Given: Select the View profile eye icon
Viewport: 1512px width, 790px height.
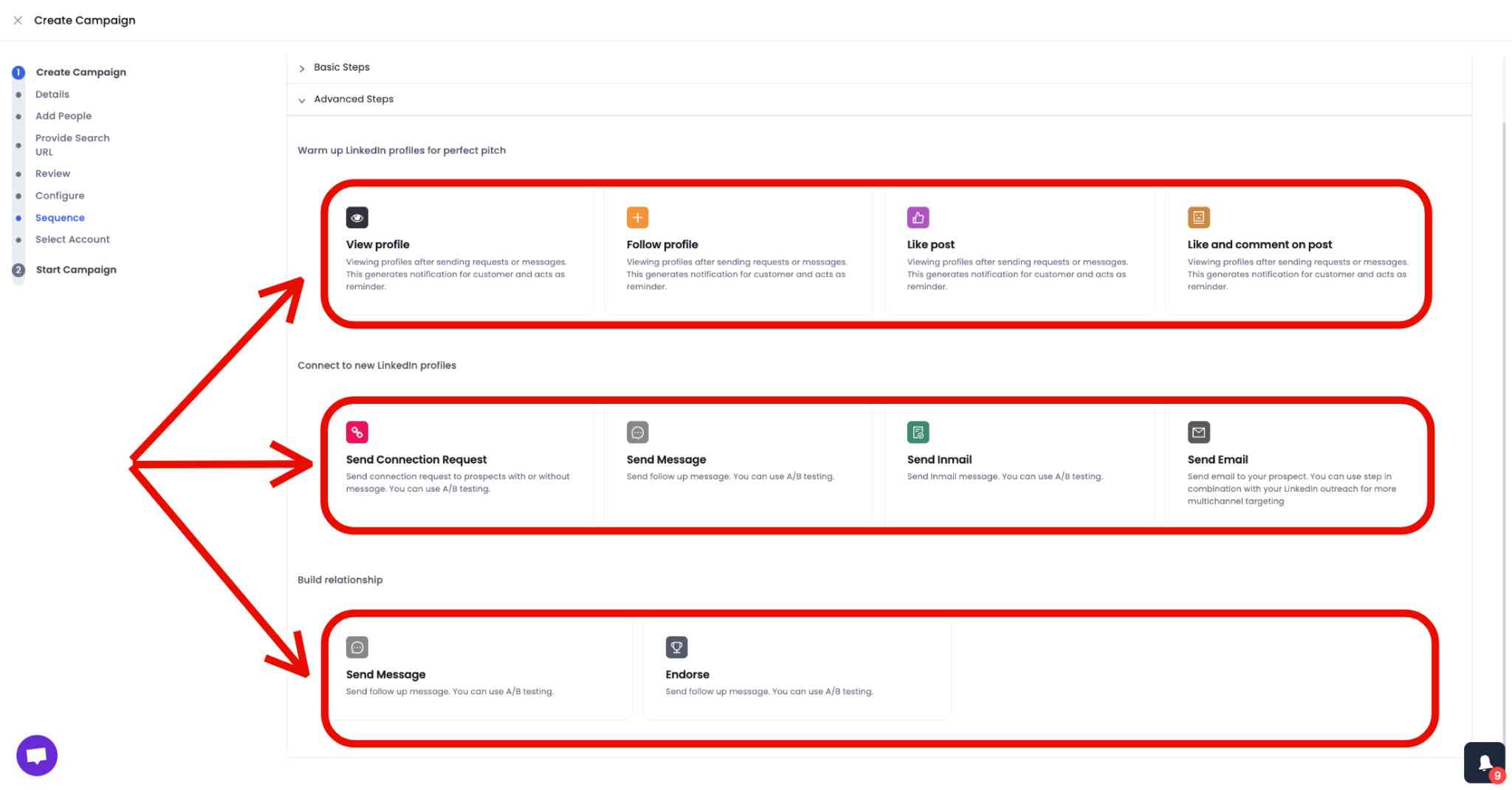Looking at the screenshot, I should [x=357, y=217].
